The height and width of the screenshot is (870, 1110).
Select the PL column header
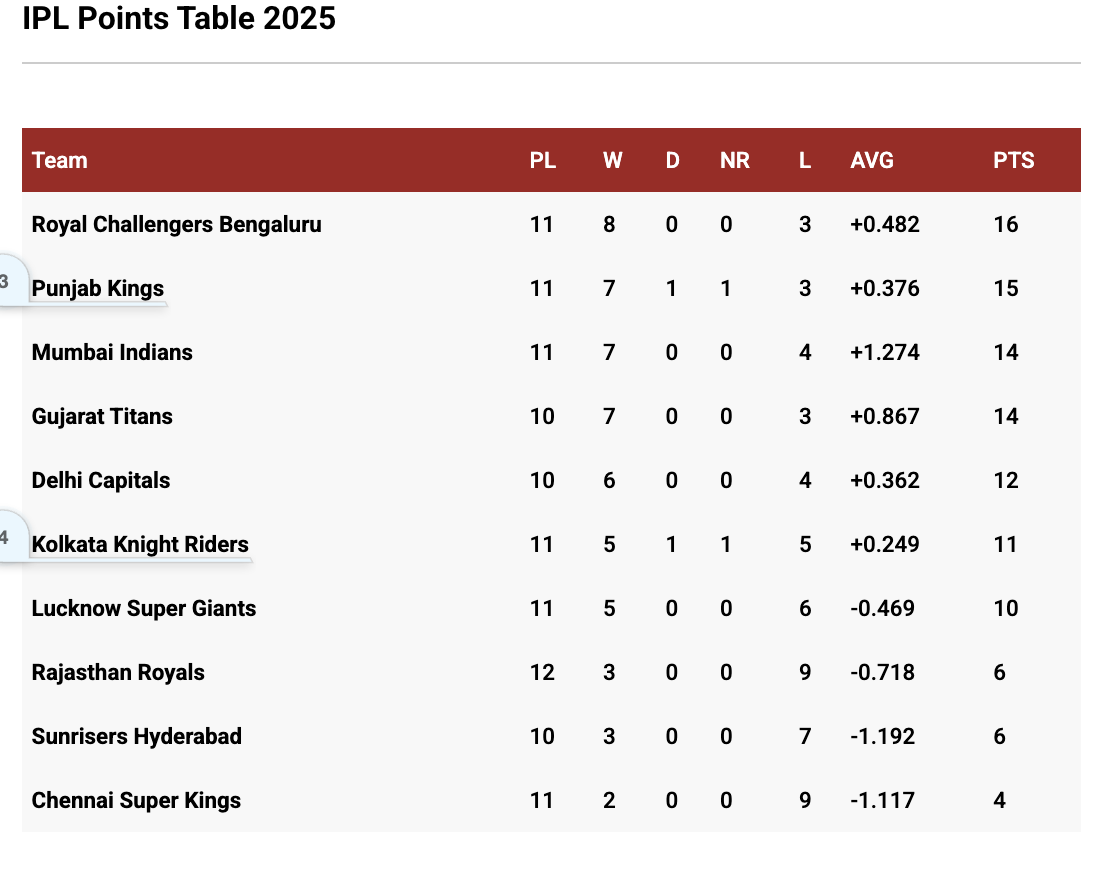point(543,160)
